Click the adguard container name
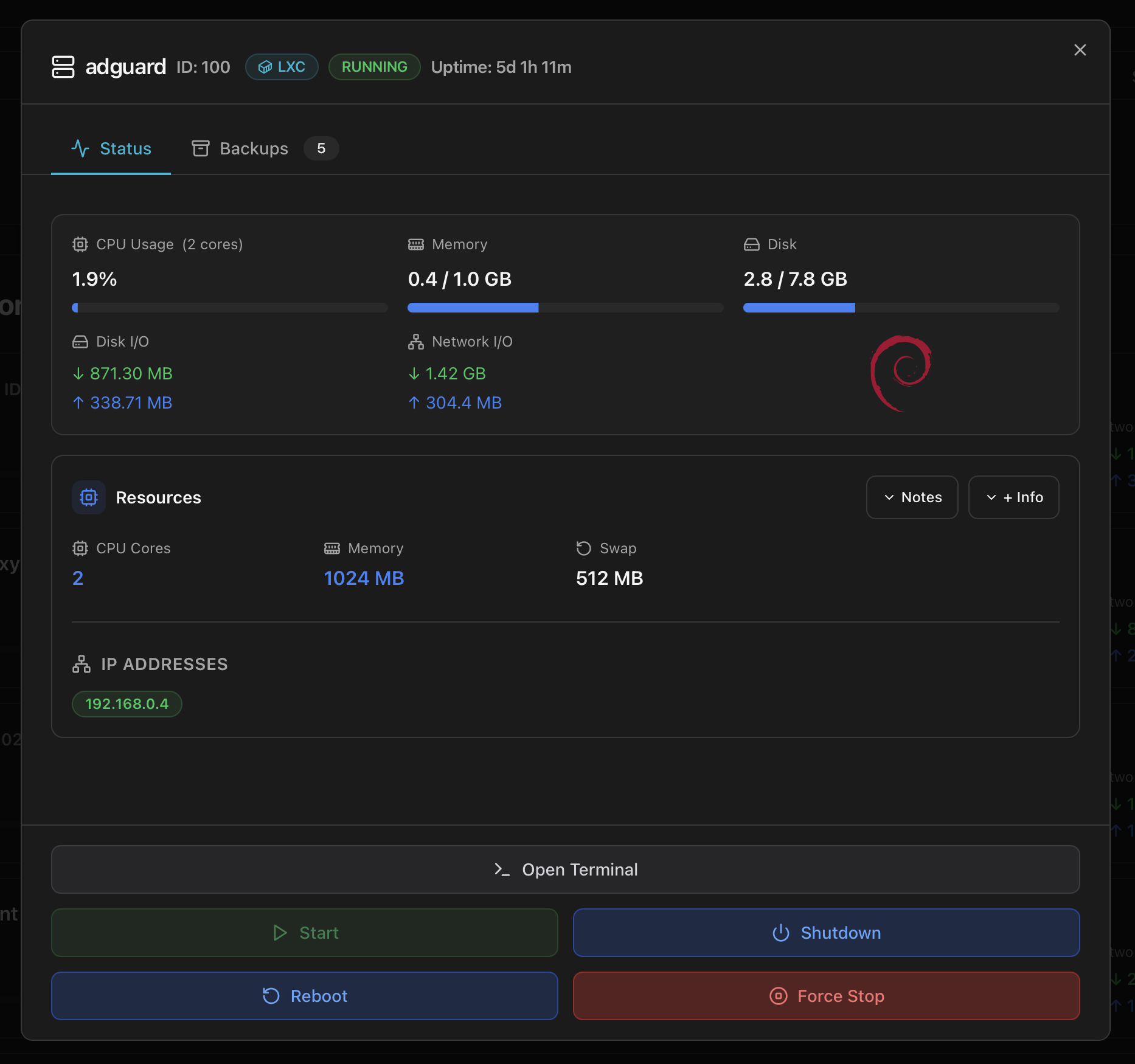Image resolution: width=1135 pixels, height=1064 pixels. tap(126, 67)
